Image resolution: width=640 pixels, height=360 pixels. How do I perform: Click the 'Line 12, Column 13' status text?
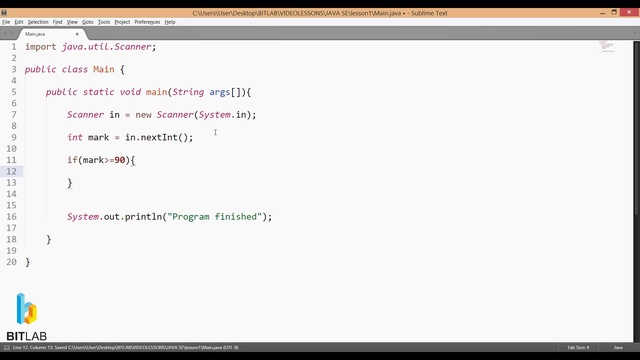[33, 348]
